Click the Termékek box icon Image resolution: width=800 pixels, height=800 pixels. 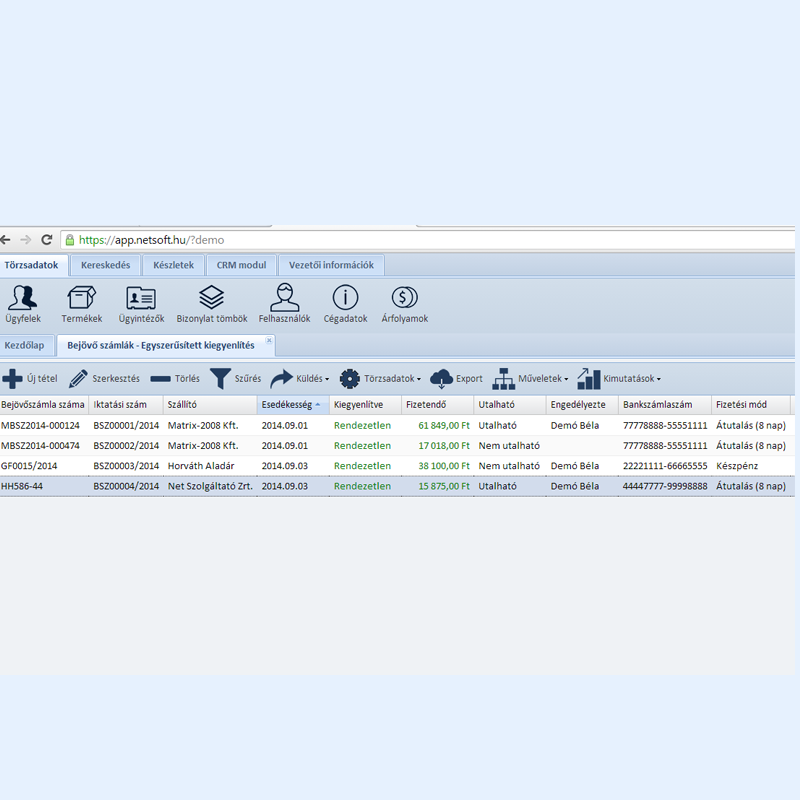(x=81, y=298)
